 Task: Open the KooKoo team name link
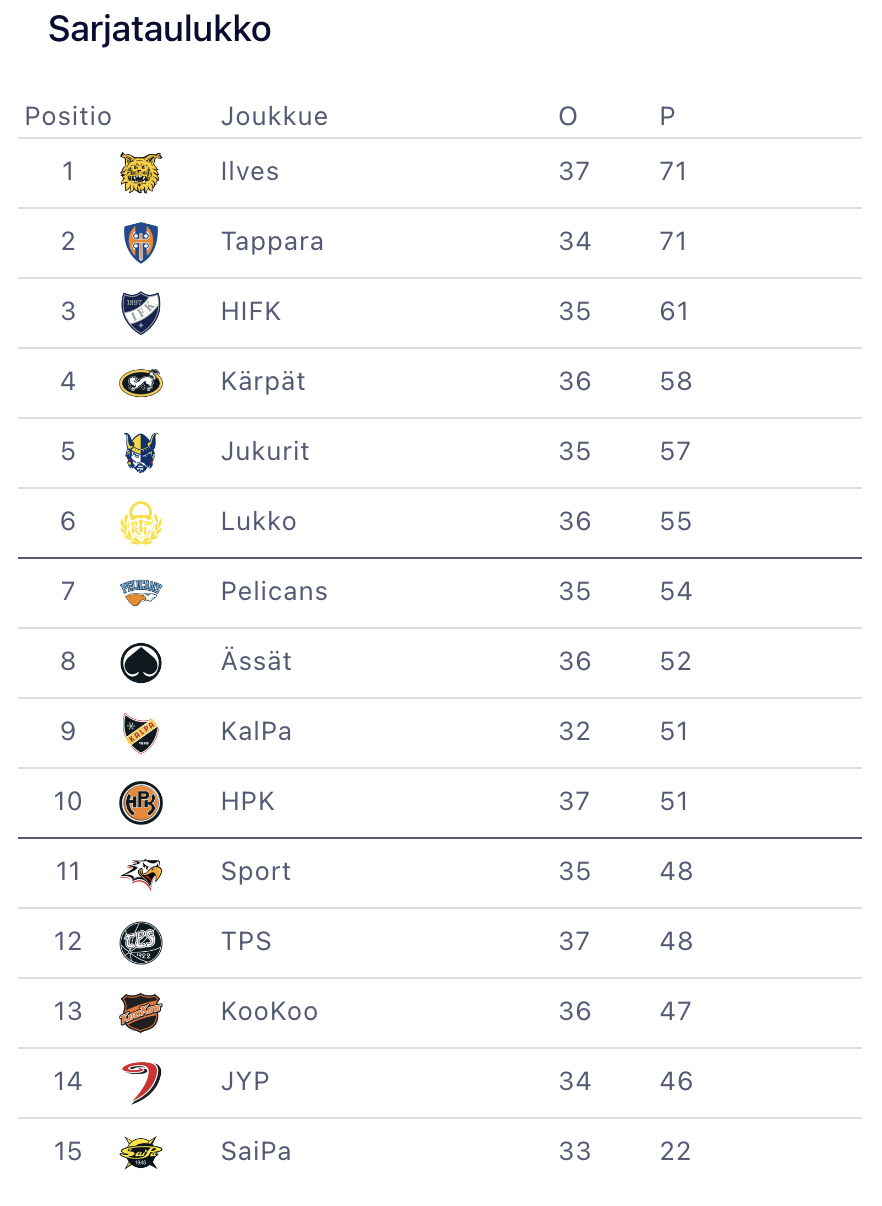tap(269, 1012)
